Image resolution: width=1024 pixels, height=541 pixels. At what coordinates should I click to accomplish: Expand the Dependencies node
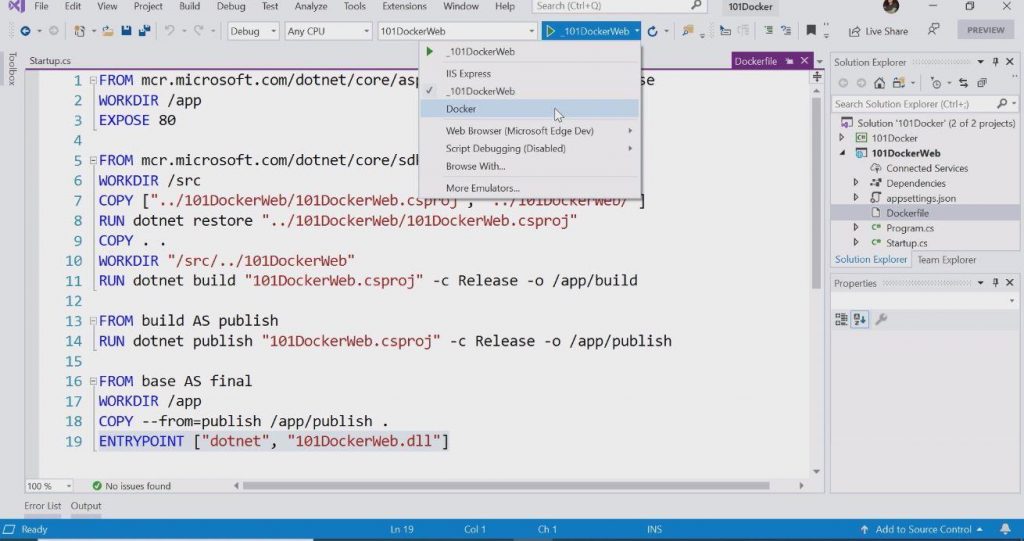[856, 183]
